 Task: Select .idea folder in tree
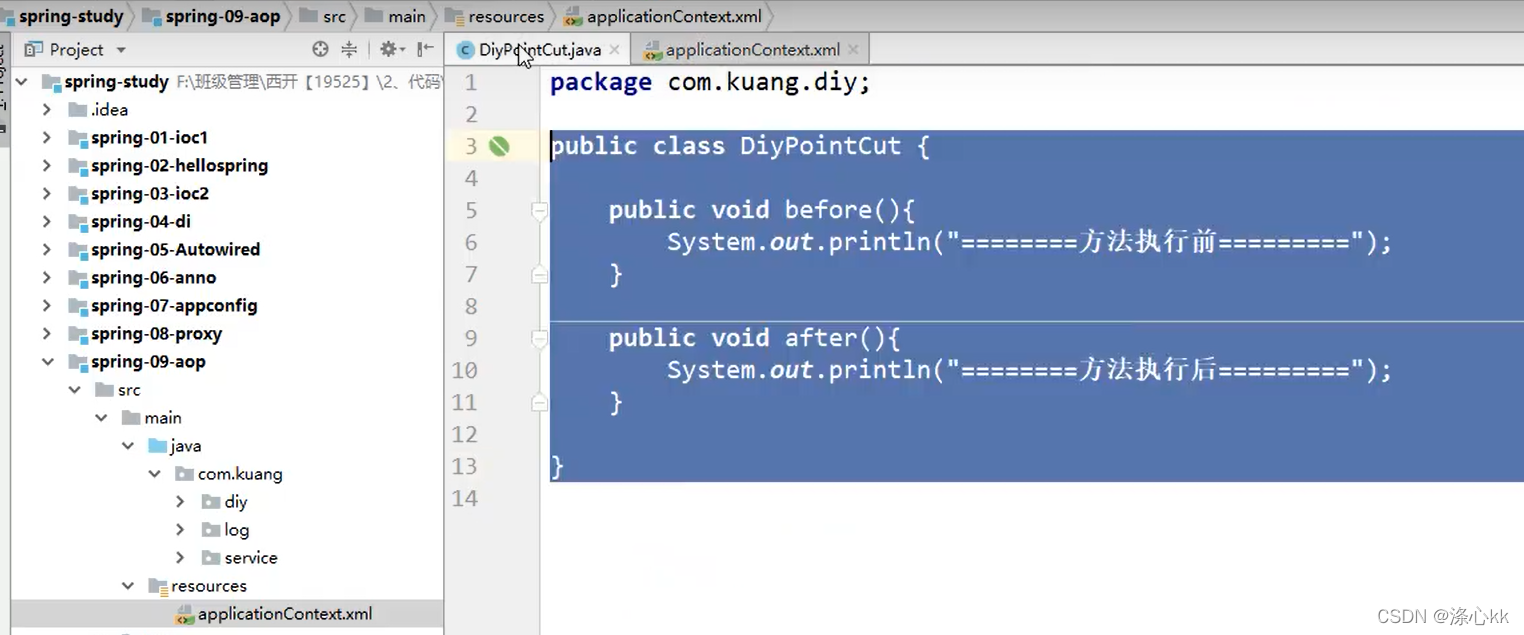coord(108,110)
